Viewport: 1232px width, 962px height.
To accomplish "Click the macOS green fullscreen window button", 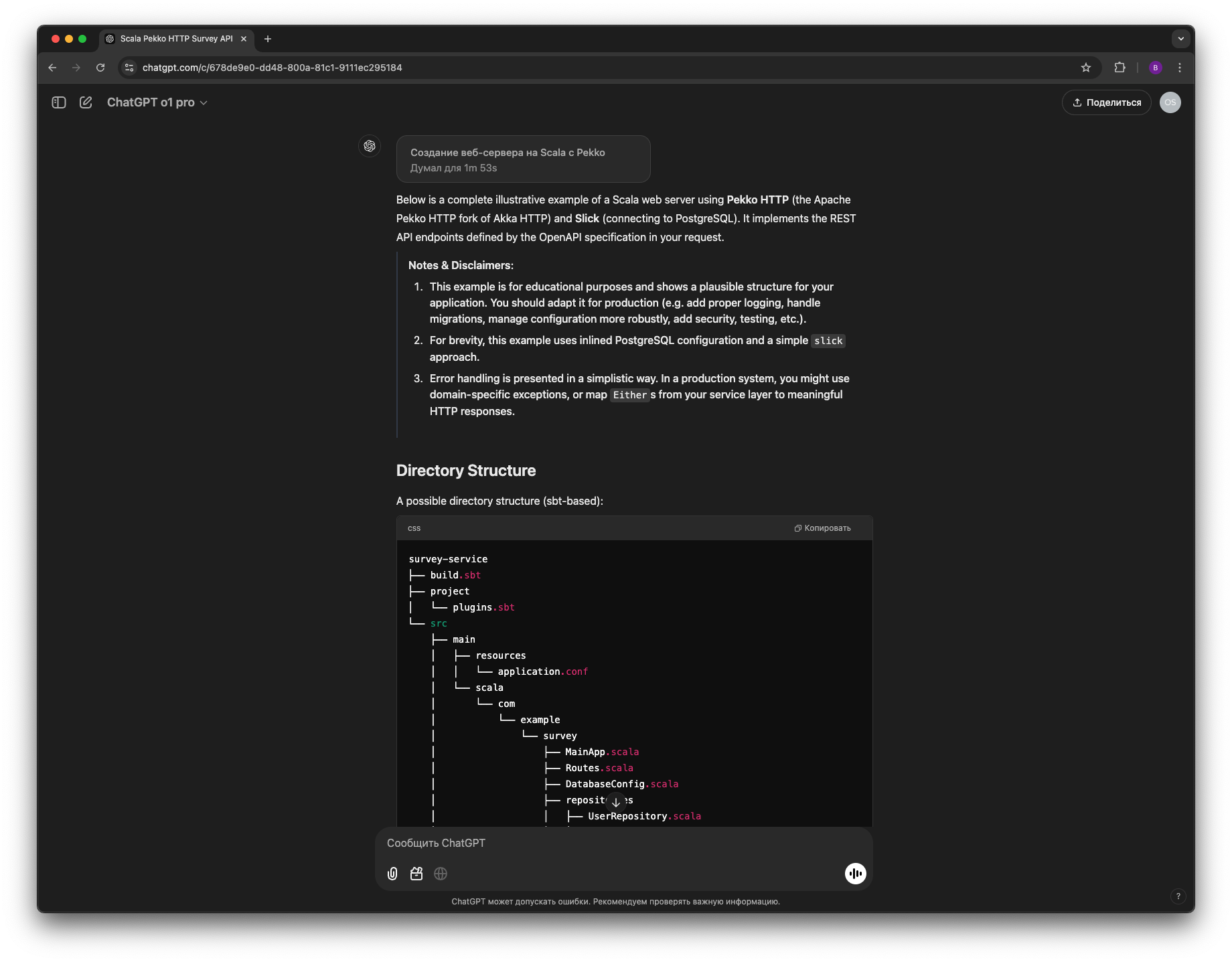I will (x=82, y=39).
